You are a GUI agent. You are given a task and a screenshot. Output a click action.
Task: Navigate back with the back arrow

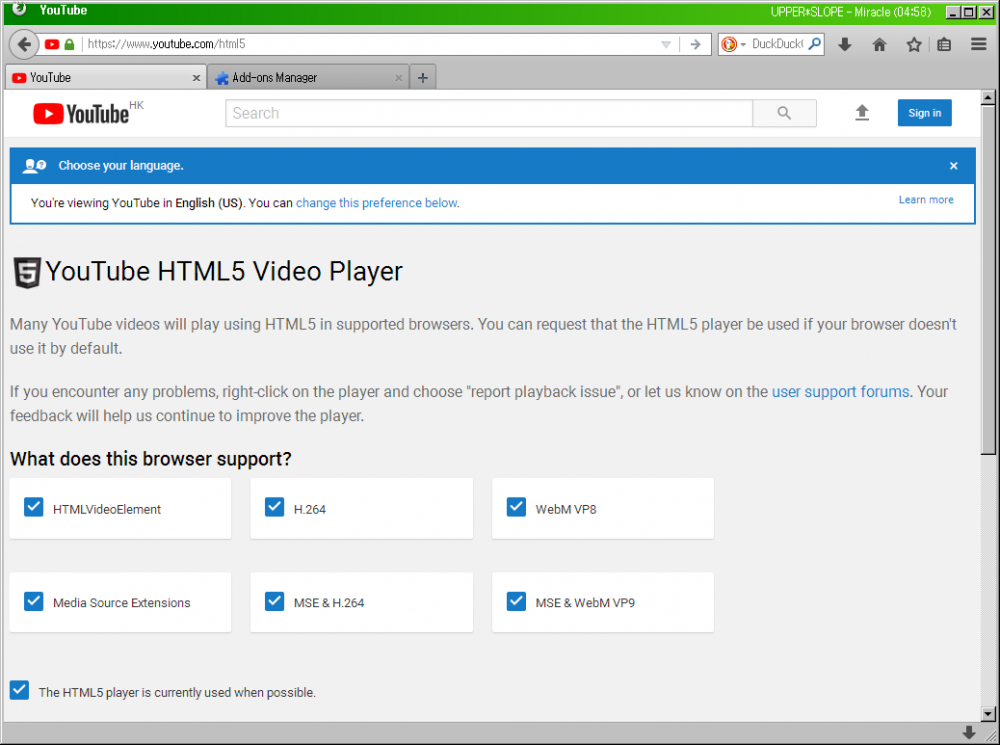click(x=22, y=44)
